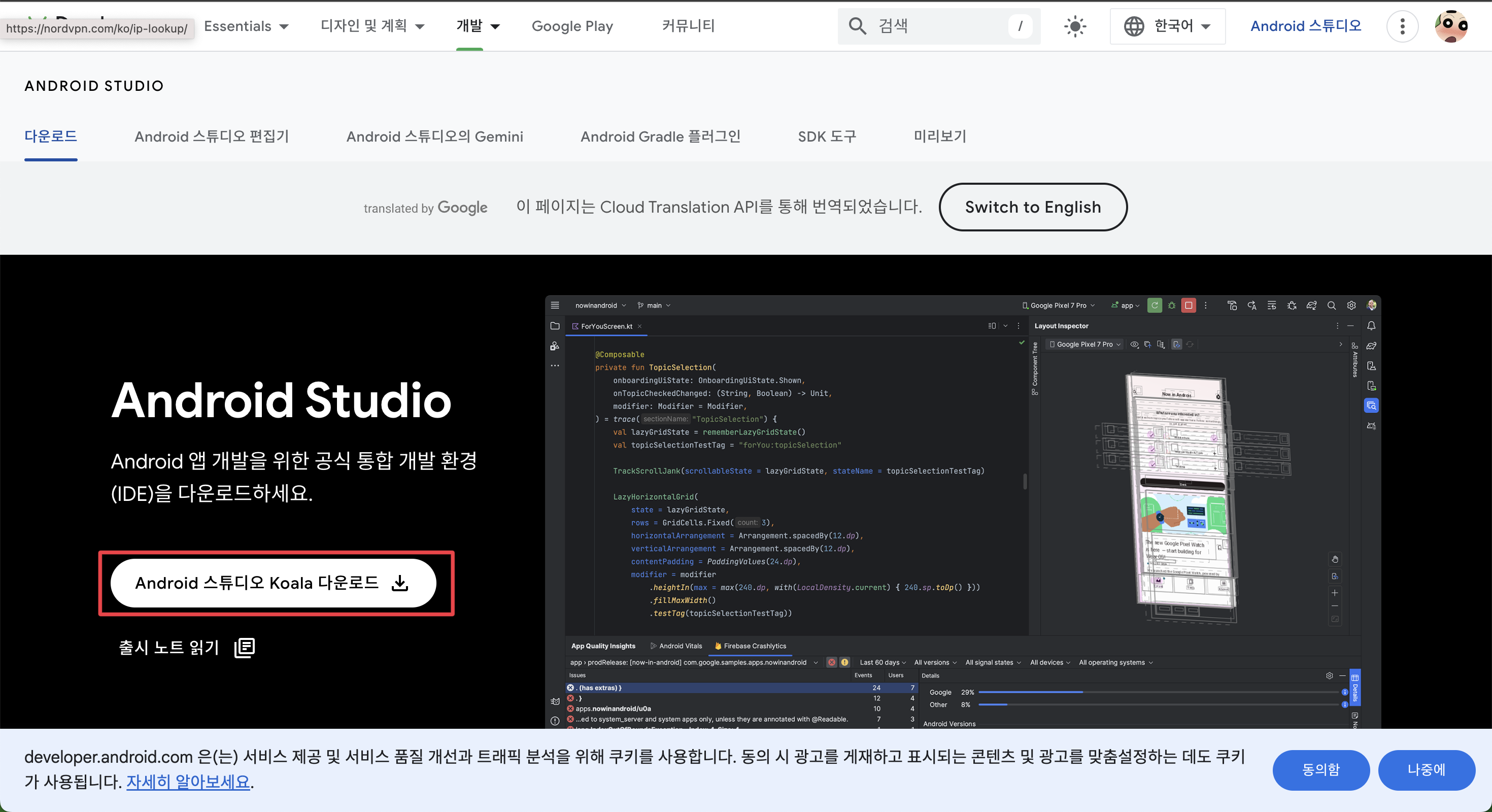Click the Switch to English button

pos(1033,207)
